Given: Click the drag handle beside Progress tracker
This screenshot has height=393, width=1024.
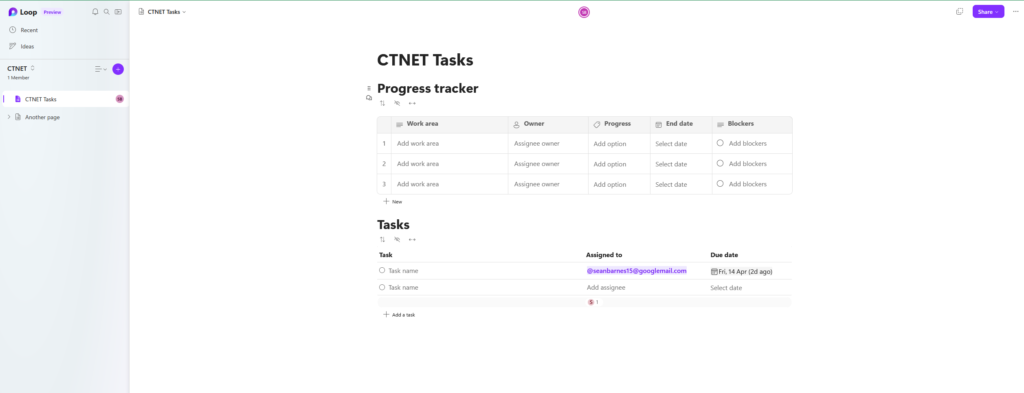Looking at the screenshot, I should pos(369,88).
